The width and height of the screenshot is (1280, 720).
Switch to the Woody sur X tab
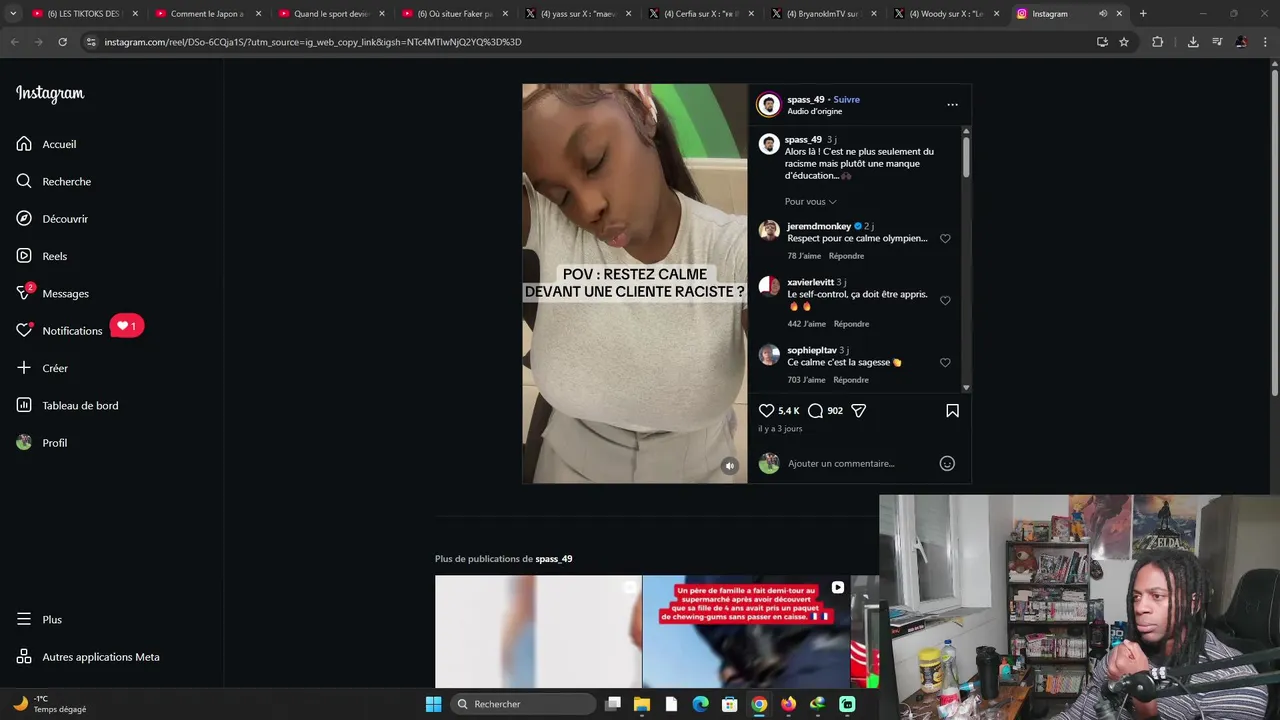pos(946,14)
